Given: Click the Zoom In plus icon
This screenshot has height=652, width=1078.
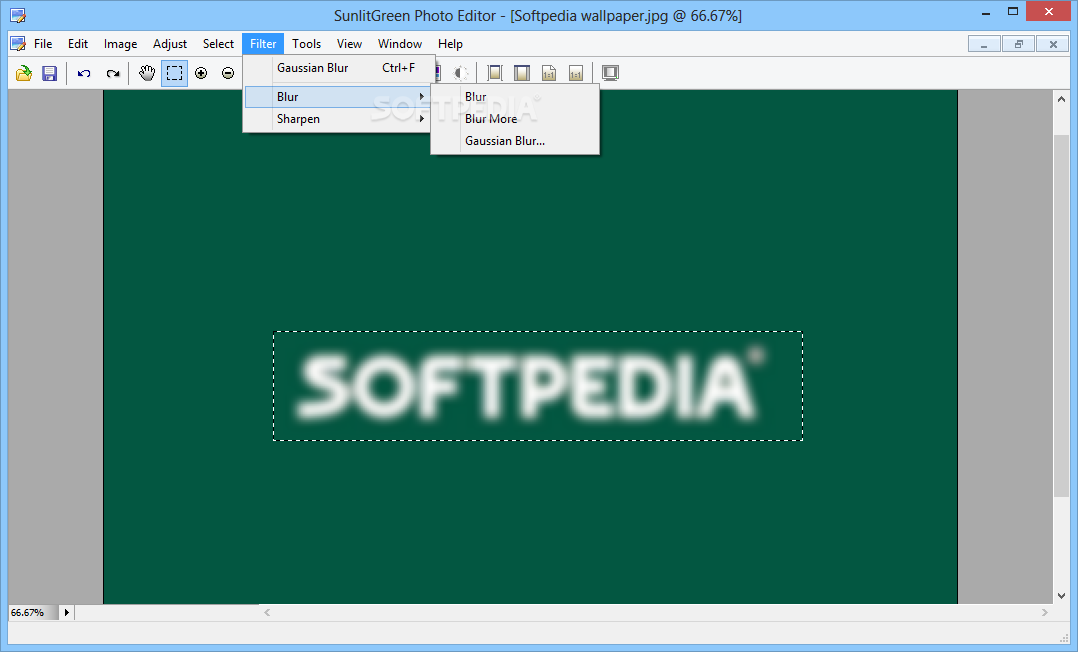Looking at the screenshot, I should pos(201,73).
